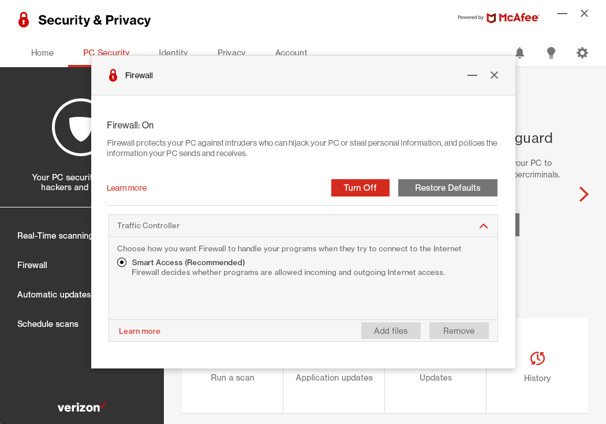Click the McAfee shield logo
This screenshot has height=424, width=606.
coord(491,18)
